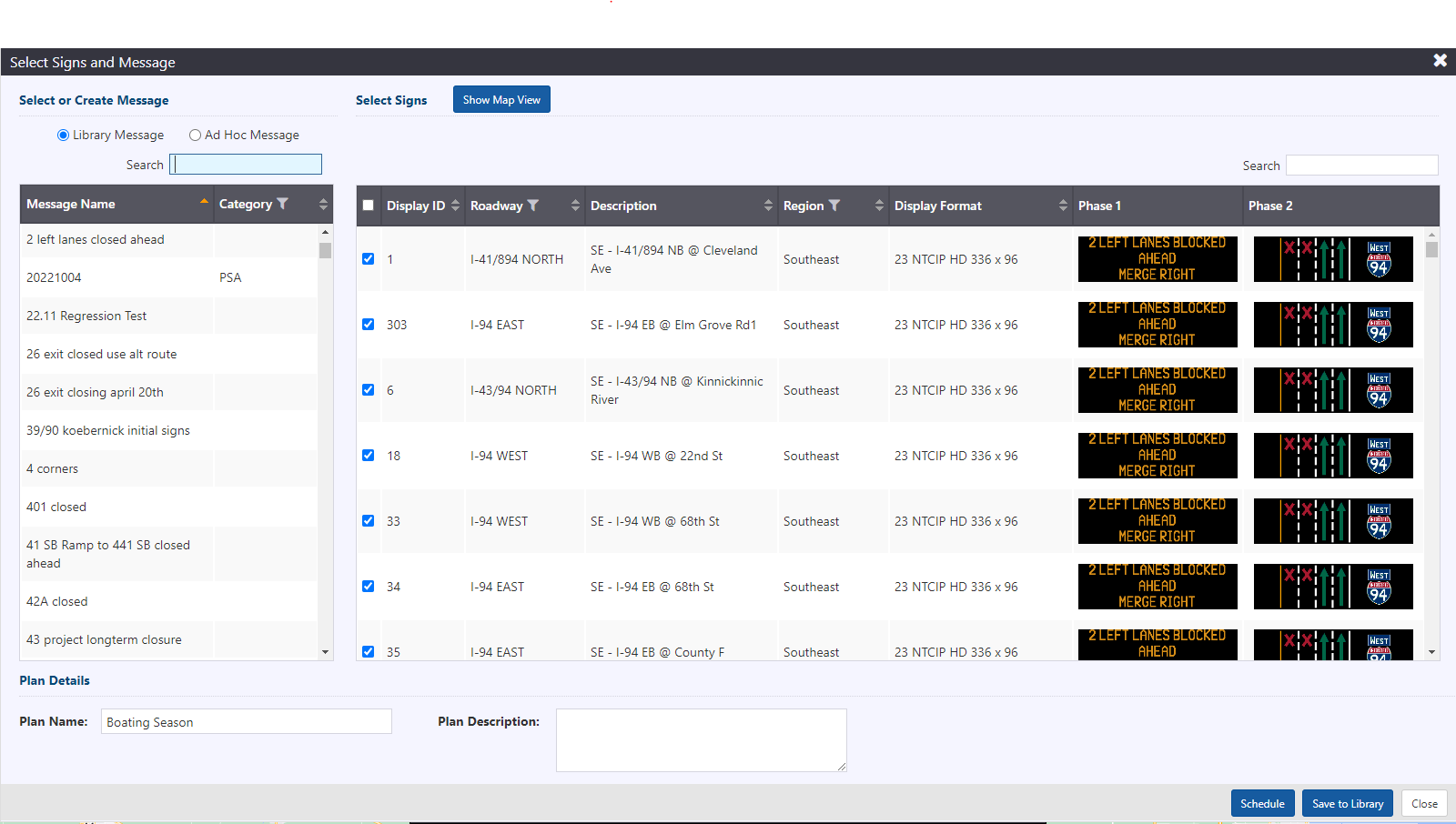Uncheck sign with Display ID 6
This screenshot has width=1456, height=824.
point(368,389)
